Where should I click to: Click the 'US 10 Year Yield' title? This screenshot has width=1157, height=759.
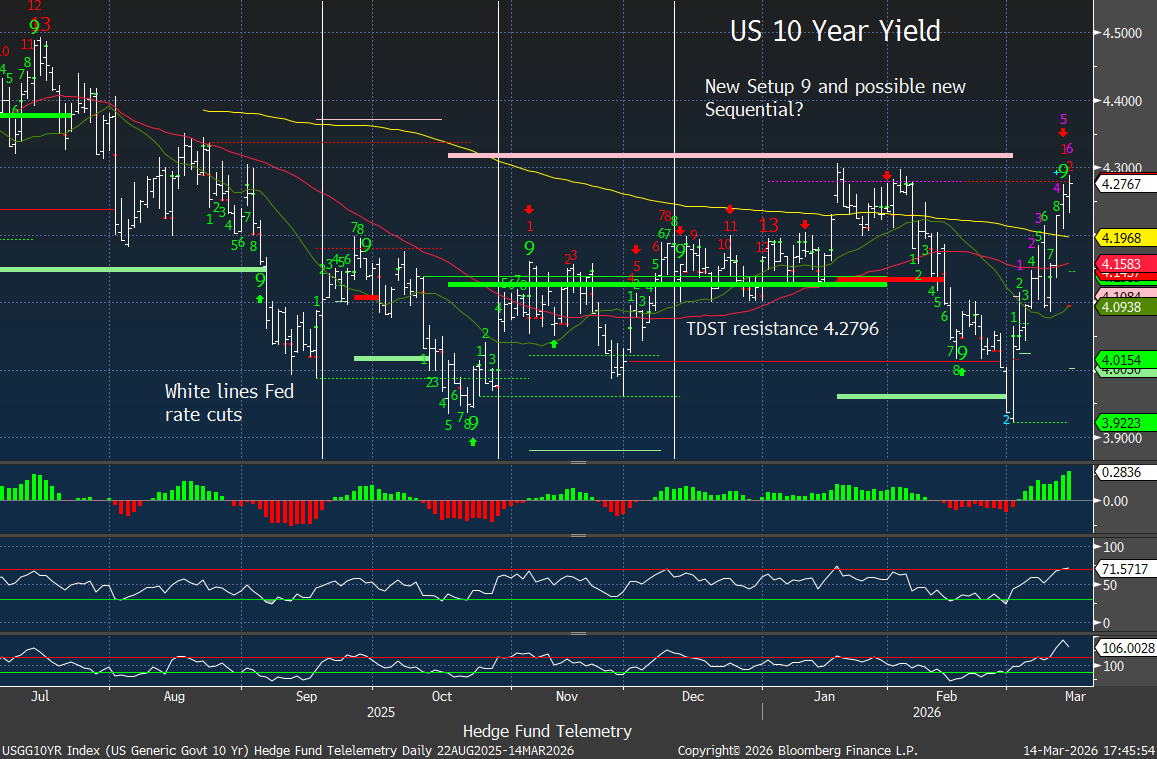835,31
